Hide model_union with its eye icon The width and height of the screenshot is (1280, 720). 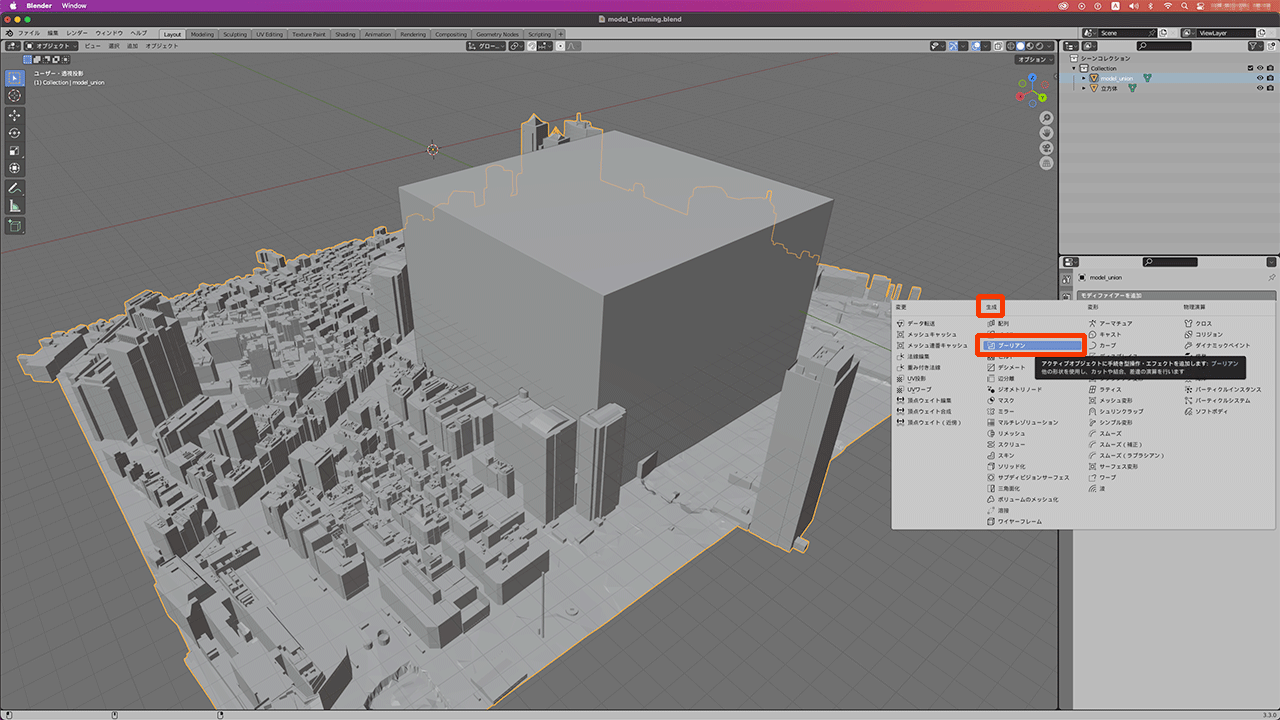[1260, 78]
